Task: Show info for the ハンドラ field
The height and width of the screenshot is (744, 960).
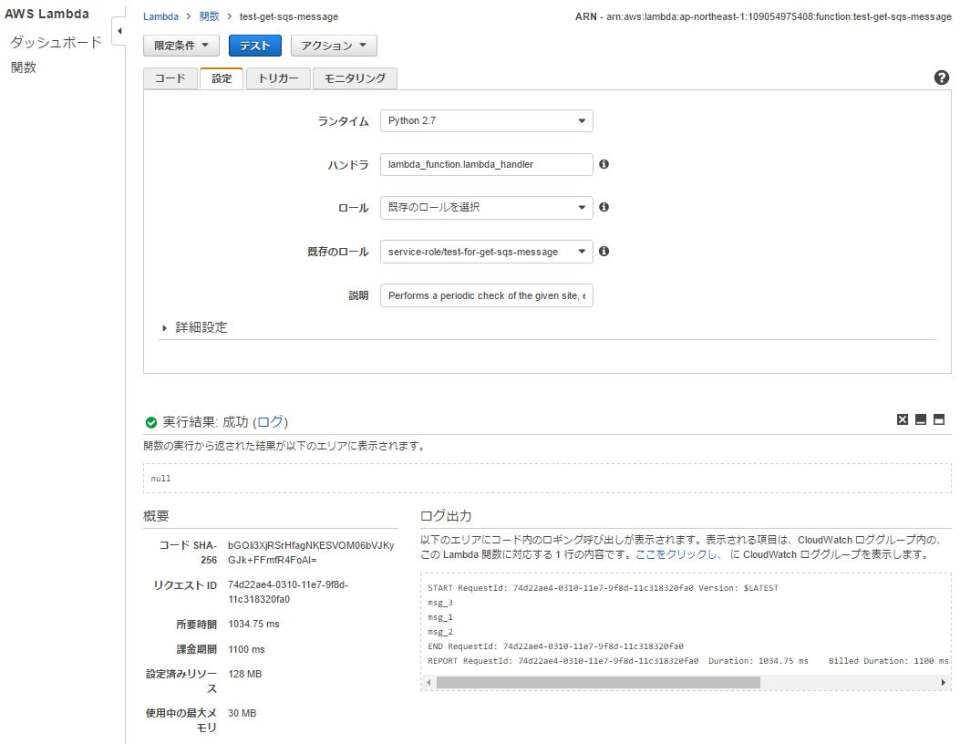Action: (x=604, y=164)
